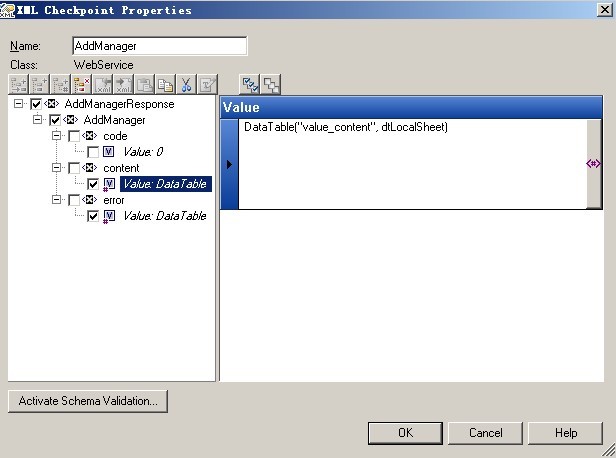
Task: Check the Value: 0 checkbox
Action: 93,152
